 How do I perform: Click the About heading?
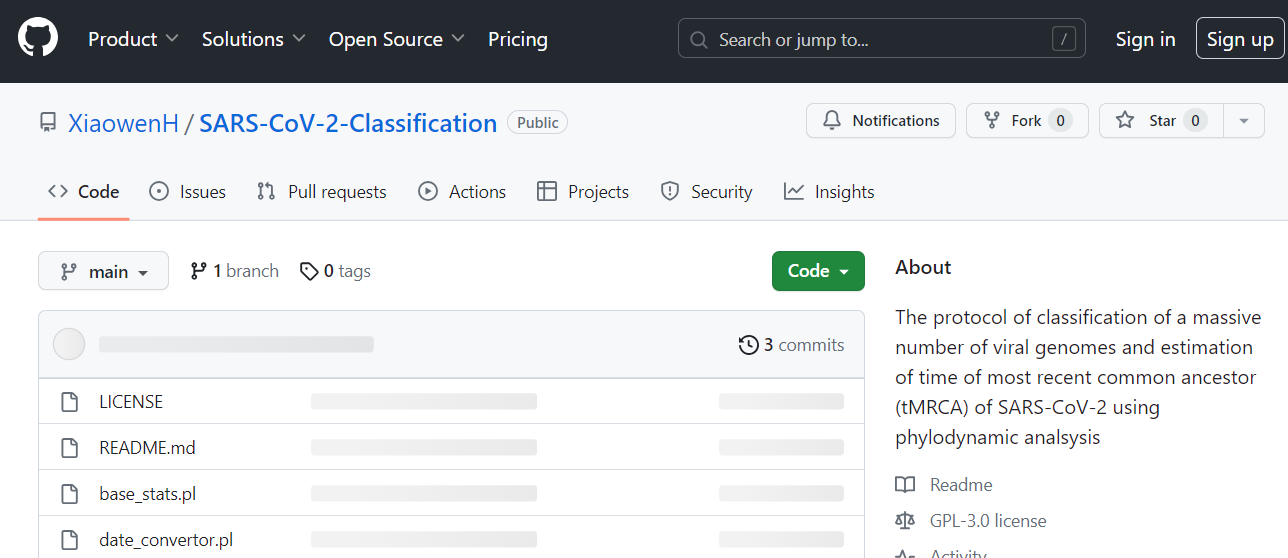click(x=923, y=267)
